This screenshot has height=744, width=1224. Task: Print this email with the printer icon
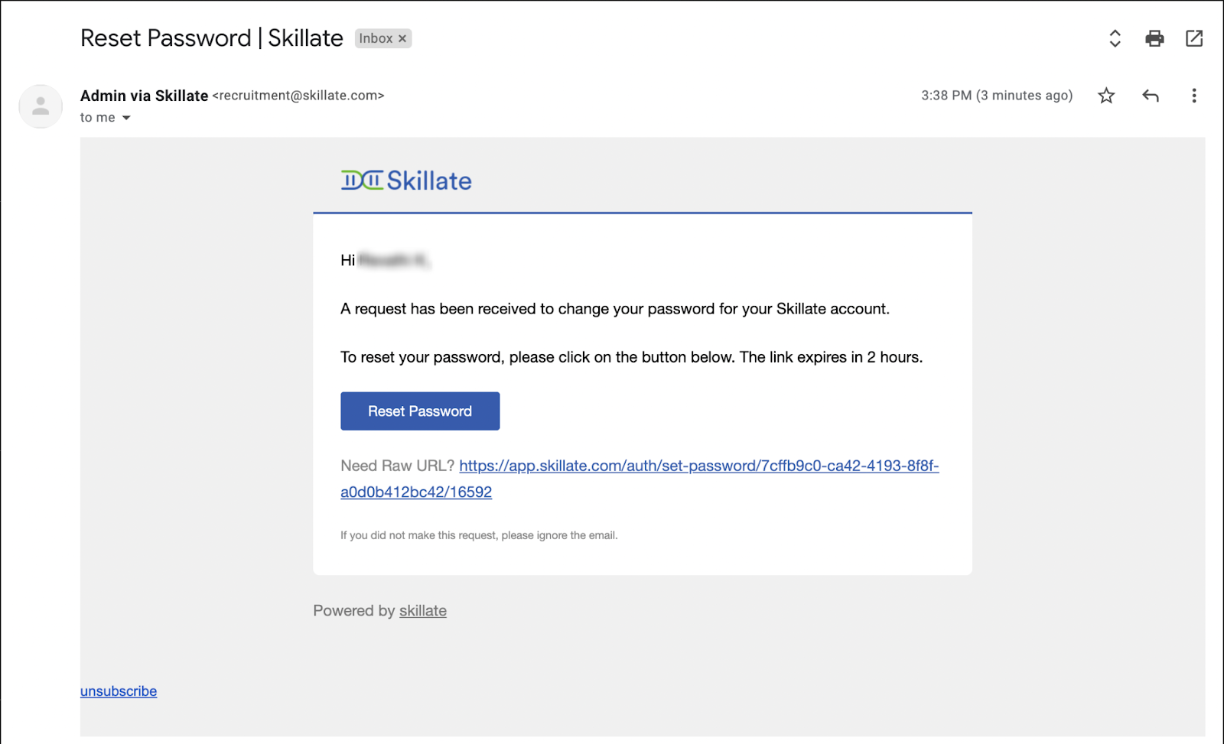tap(1155, 39)
